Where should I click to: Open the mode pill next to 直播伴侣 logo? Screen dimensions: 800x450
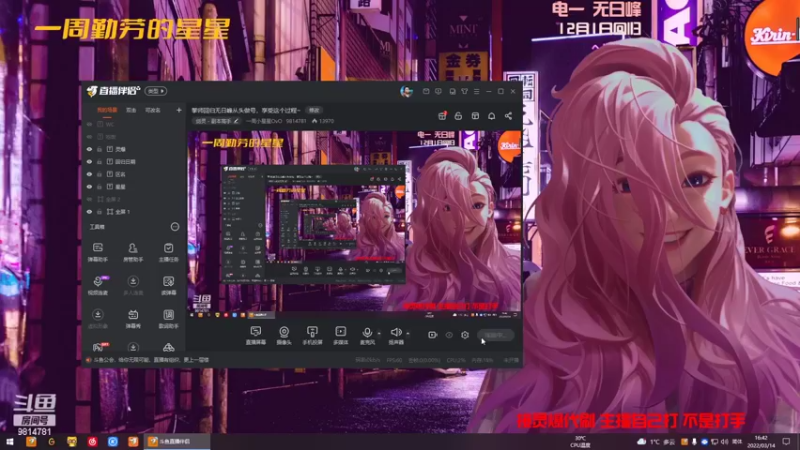click(156, 91)
